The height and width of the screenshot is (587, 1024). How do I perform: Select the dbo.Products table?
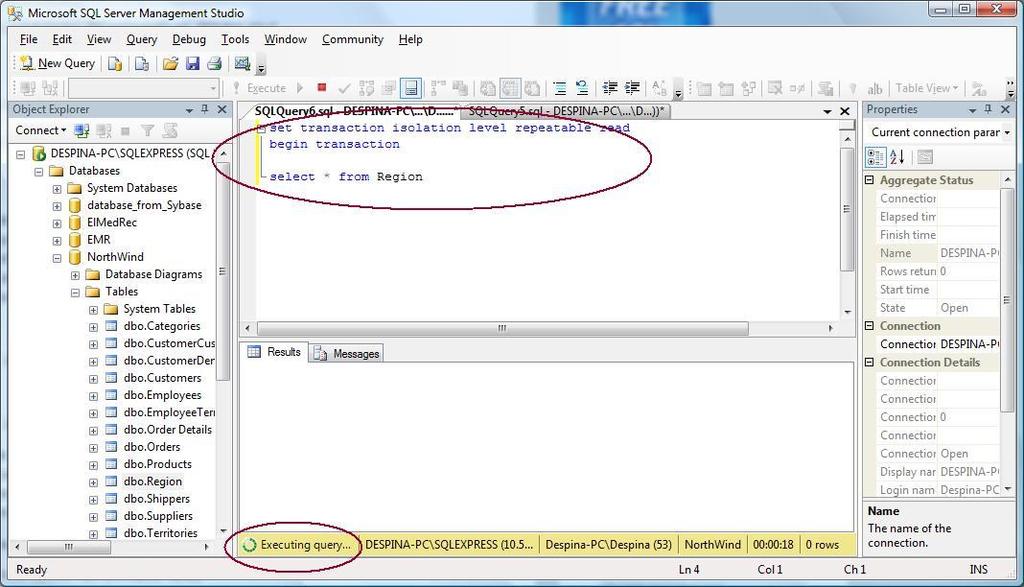click(x=157, y=464)
